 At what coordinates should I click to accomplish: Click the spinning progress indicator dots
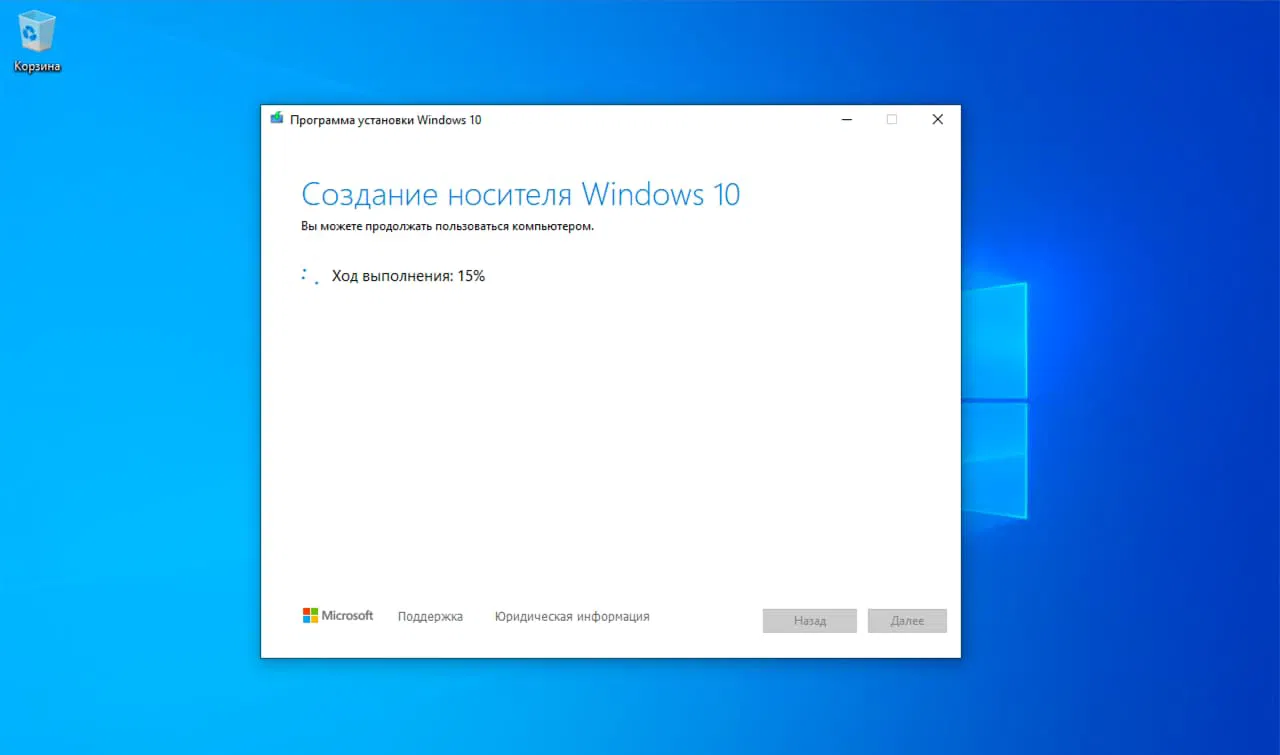(308, 275)
